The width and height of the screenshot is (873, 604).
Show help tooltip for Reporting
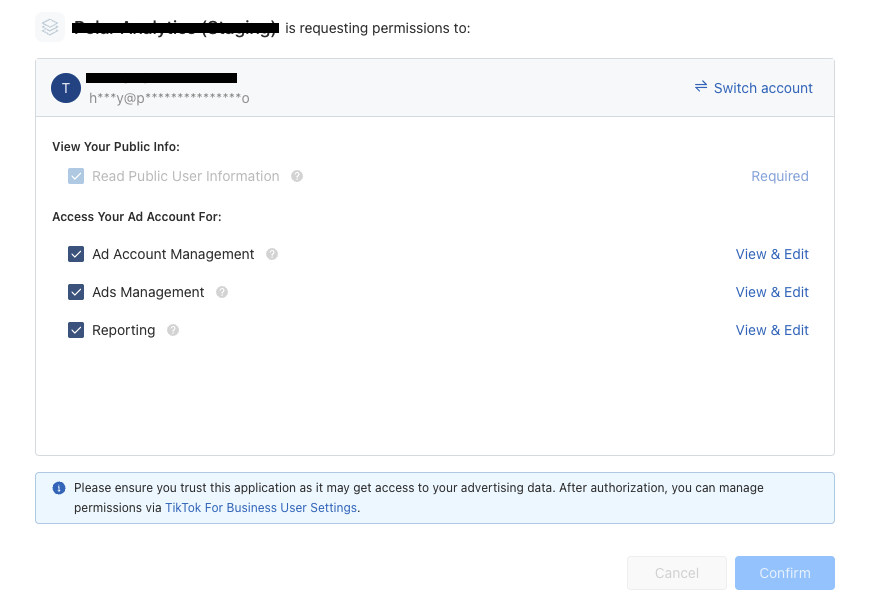pos(173,330)
